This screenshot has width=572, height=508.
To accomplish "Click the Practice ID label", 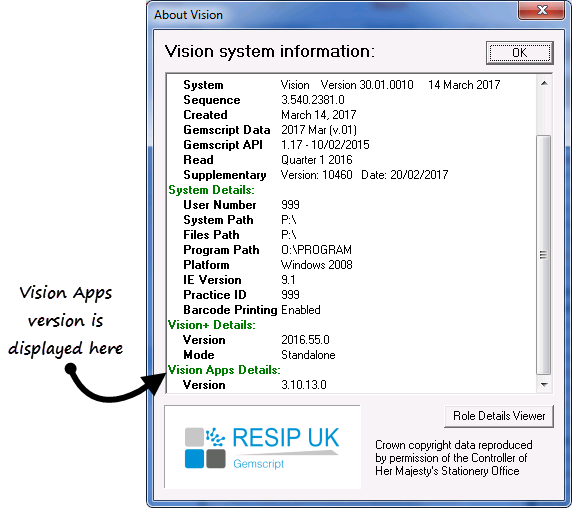I will (215, 295).
